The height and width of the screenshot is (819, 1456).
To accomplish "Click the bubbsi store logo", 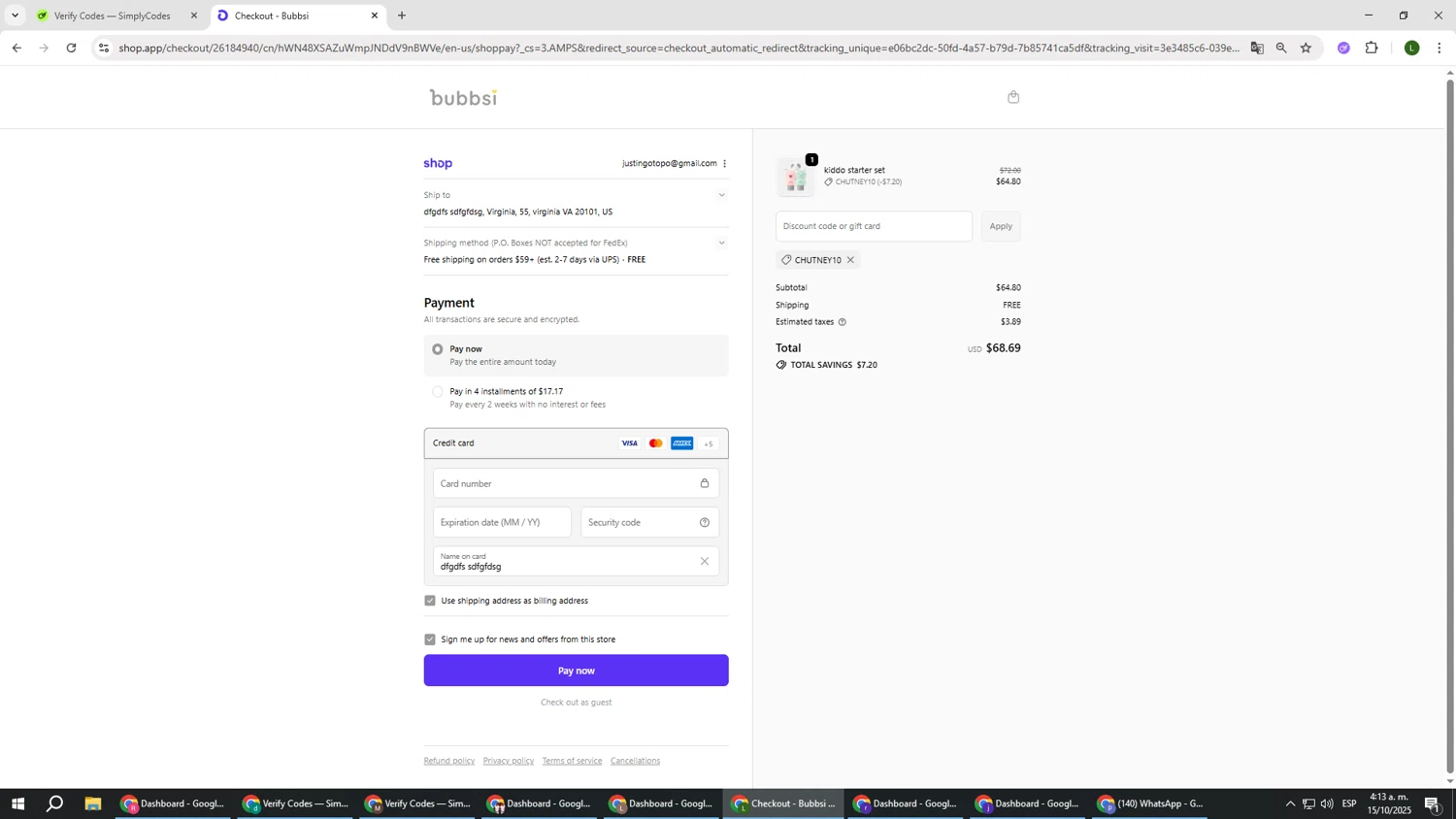I will [x=463, y=97].
